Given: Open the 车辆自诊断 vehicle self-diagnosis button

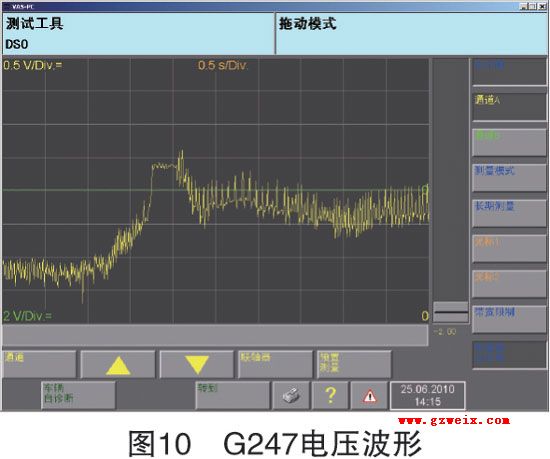Looking at the screenshot, I should tap(78, 396).
